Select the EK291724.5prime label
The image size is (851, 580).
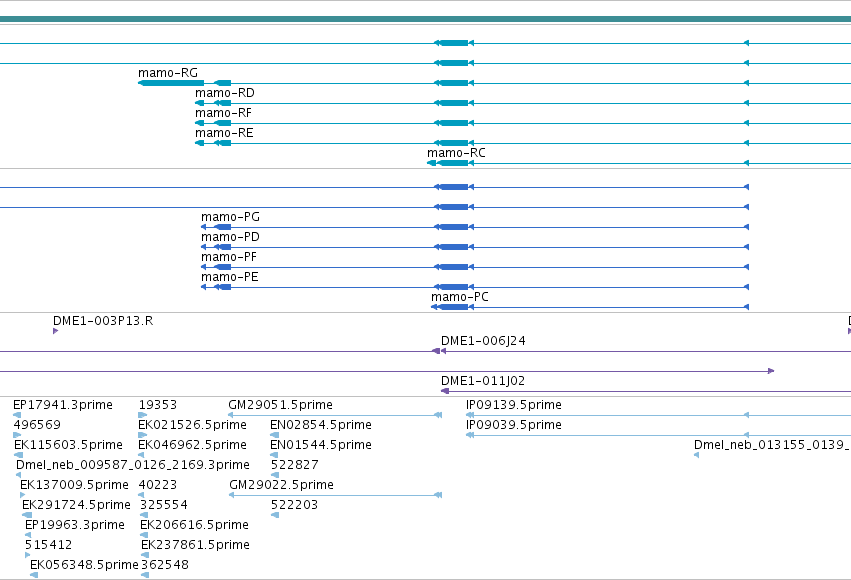click(77, 505)
